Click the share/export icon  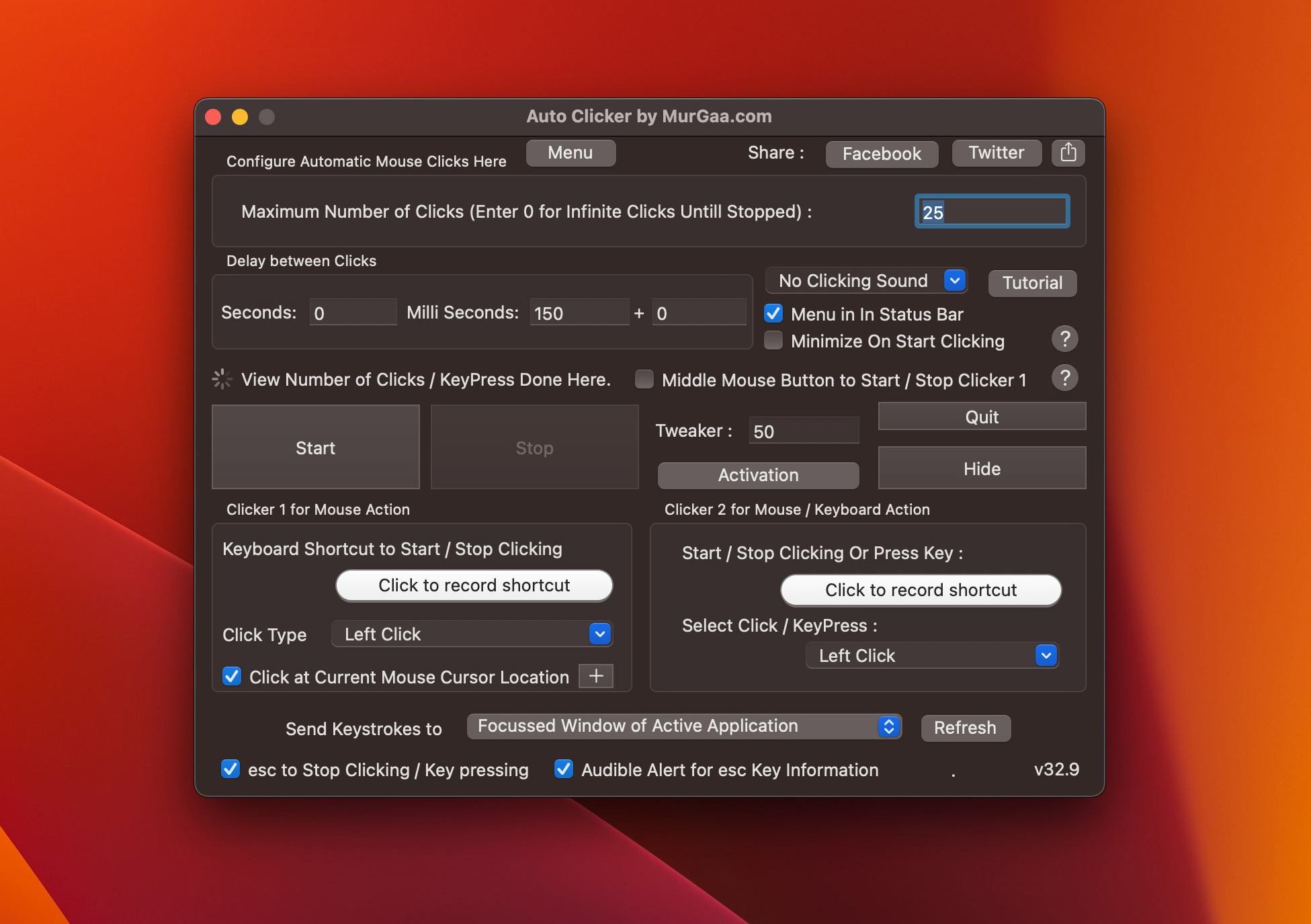1068,153
